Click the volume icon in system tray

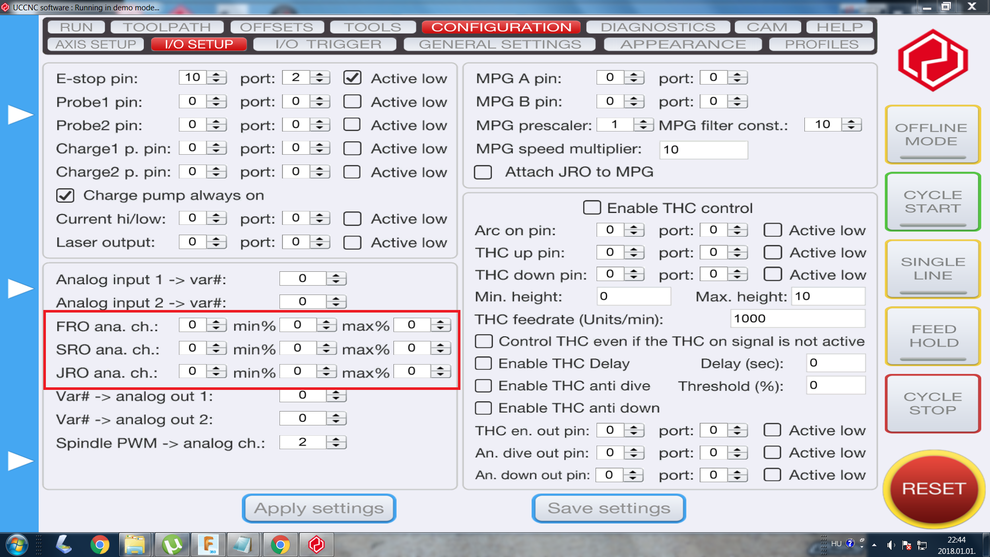[891, 545]
